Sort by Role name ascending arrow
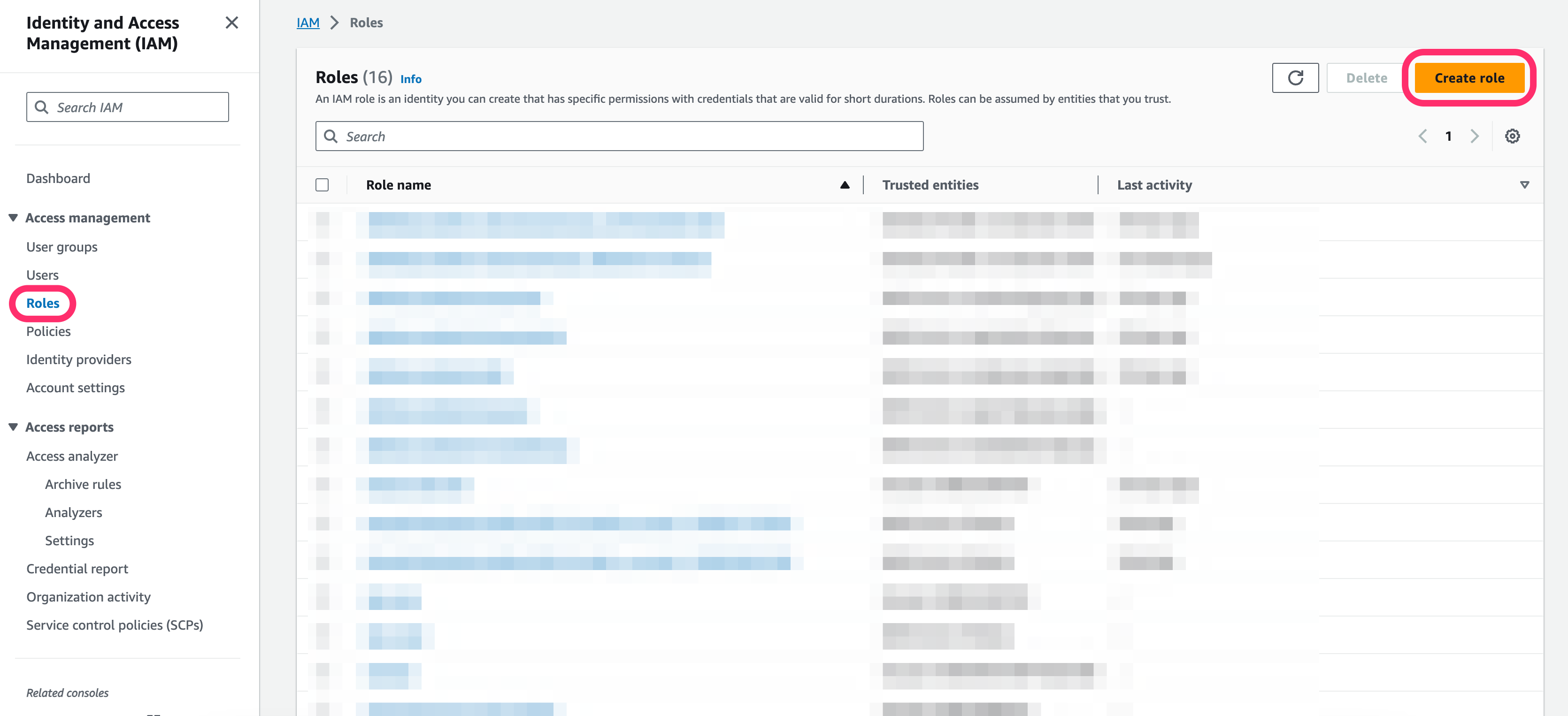The width and height of the screenshot is (1568, 716). click(844, 185)
